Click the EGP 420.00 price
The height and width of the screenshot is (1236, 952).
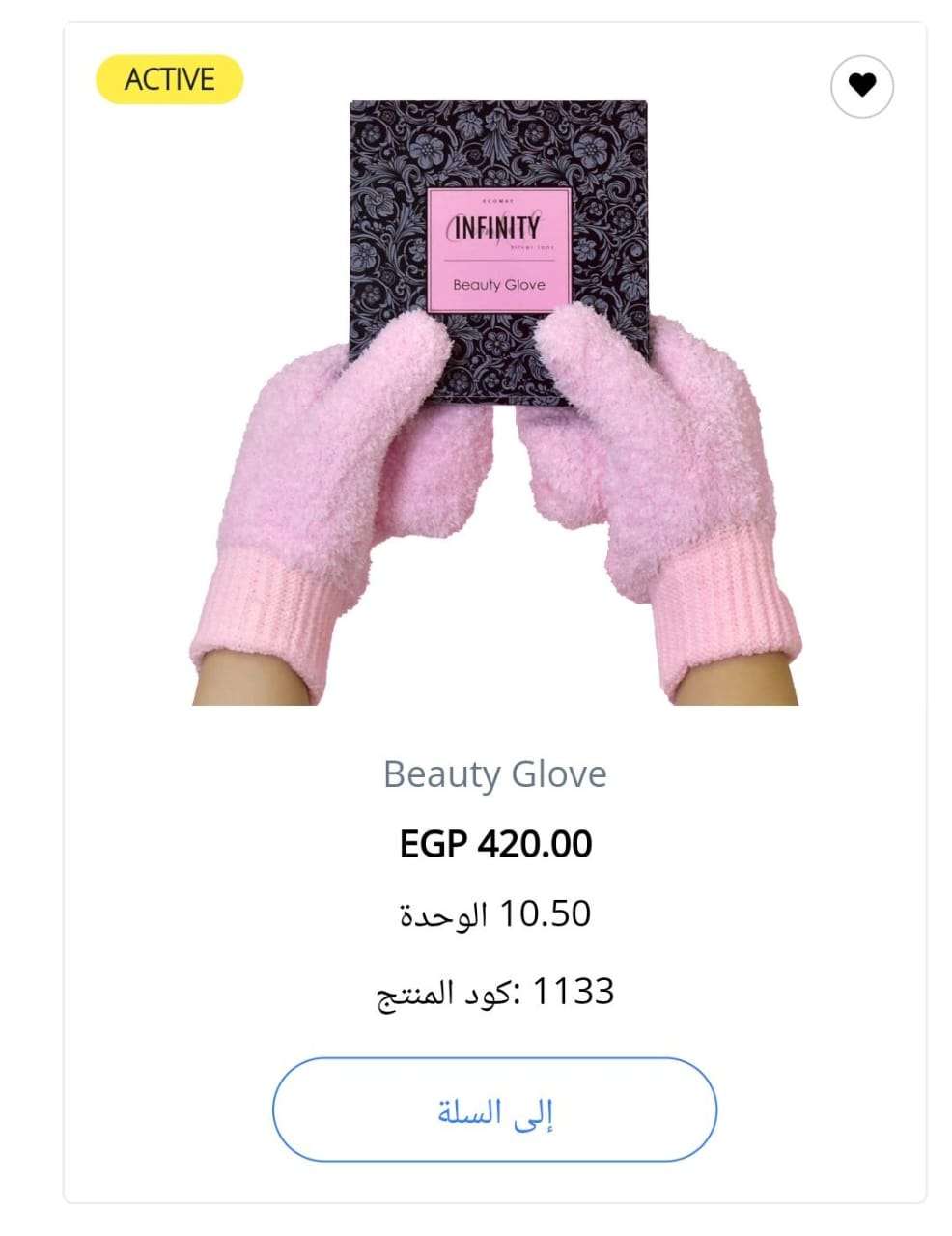click(x=495, y=844)
